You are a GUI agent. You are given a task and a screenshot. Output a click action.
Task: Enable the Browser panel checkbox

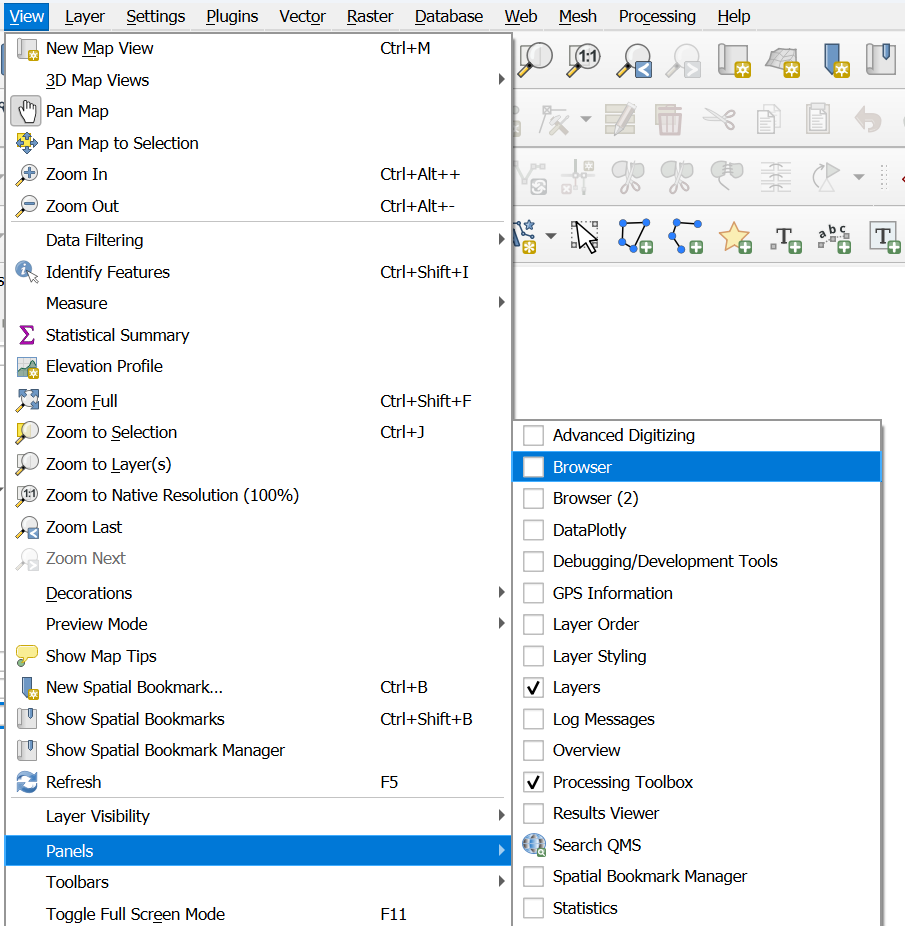point(534,467)
